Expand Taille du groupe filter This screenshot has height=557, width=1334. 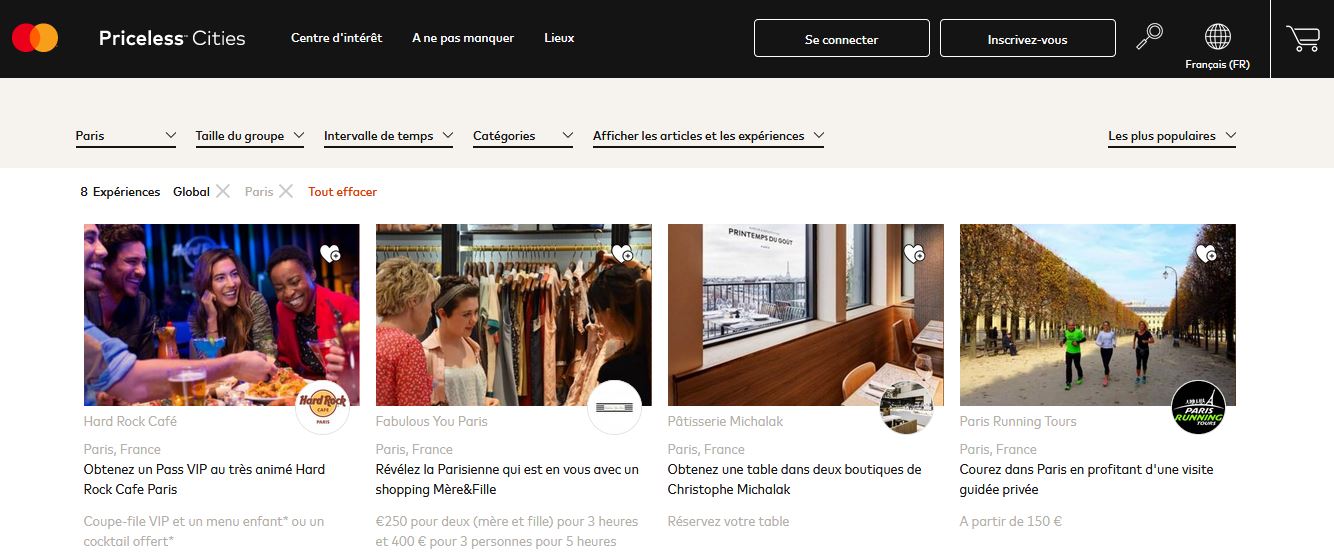(x=250, y=136)
